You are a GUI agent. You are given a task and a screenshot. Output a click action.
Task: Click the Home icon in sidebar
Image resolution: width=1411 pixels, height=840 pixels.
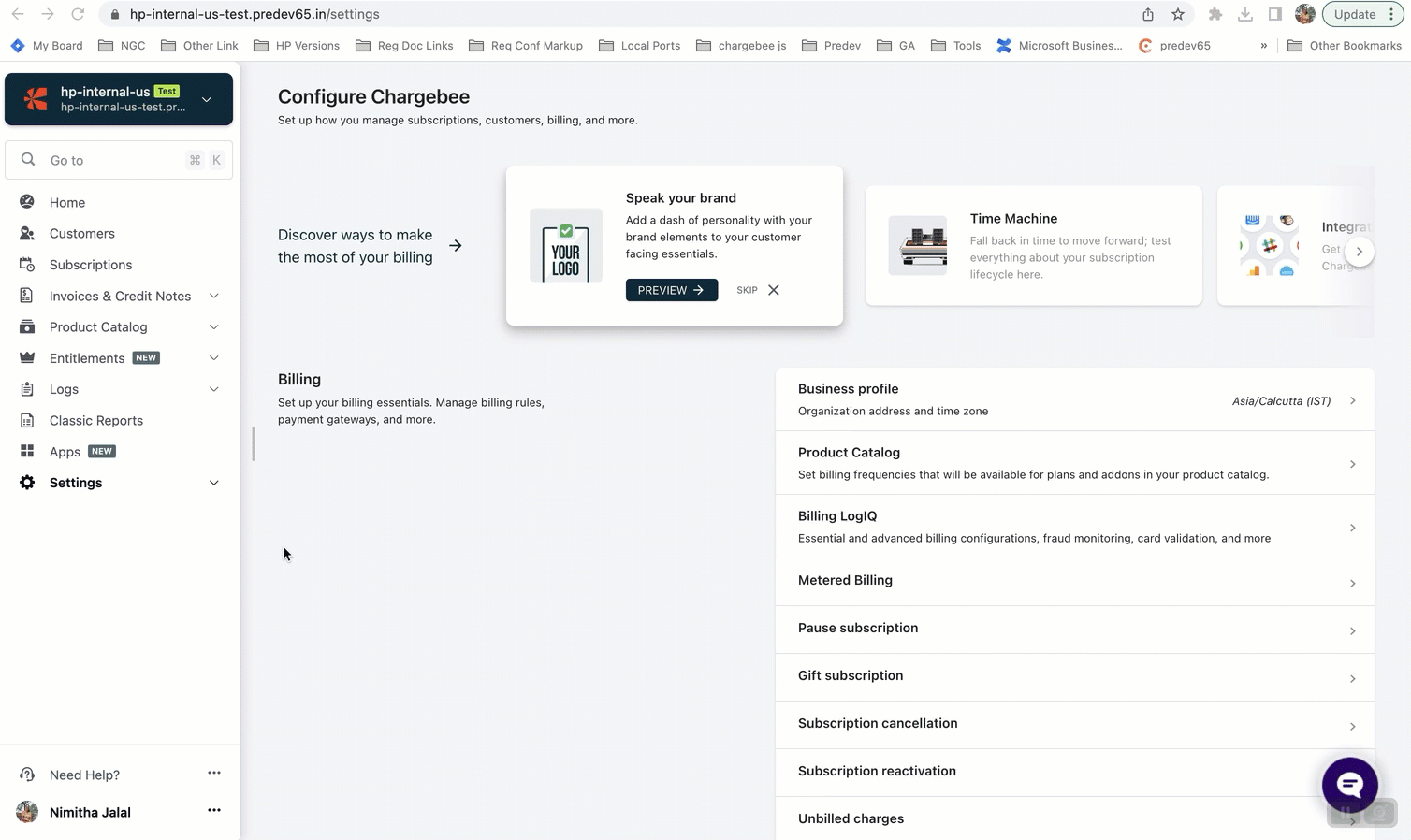(27, 202)
